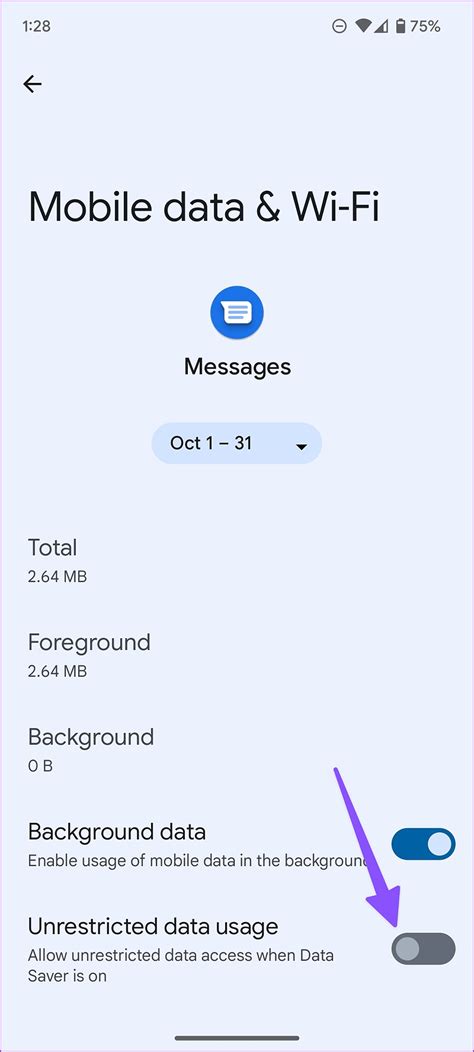The height and width of the screenshot is (1052, 474).
Task: Tap the battery icon in status bar
Action: pos(401,26)
